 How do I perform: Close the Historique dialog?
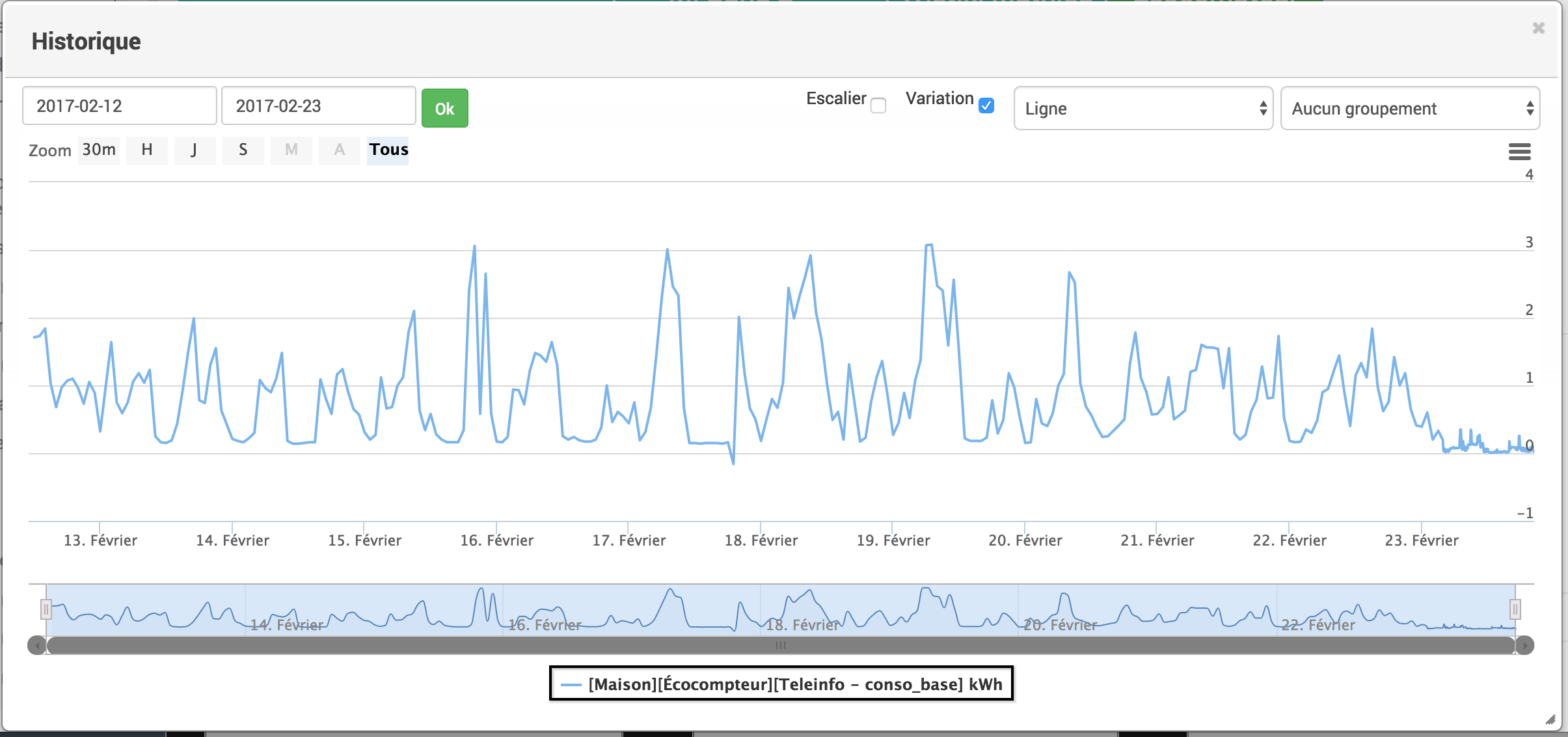pyautogui.click(x=1538, y=28)
